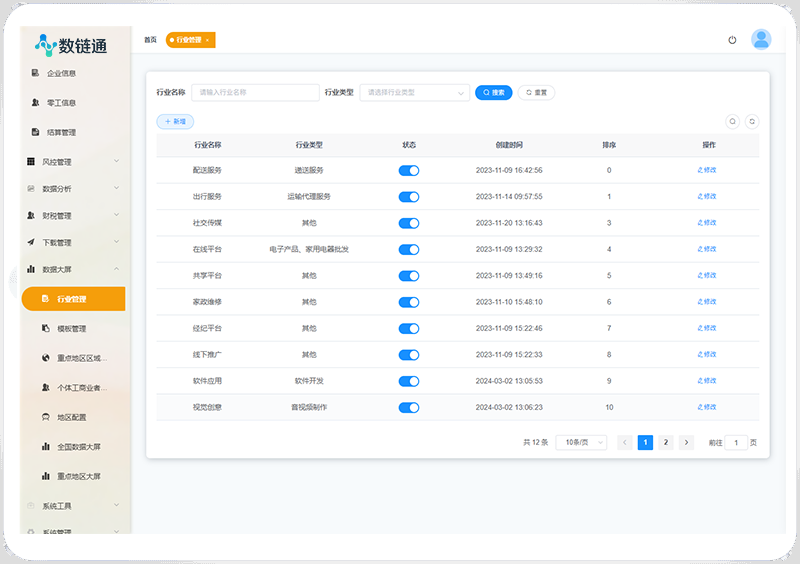Open 模板管理 menu item
Viewport: 800px width, 564px height.
point(71,328)
